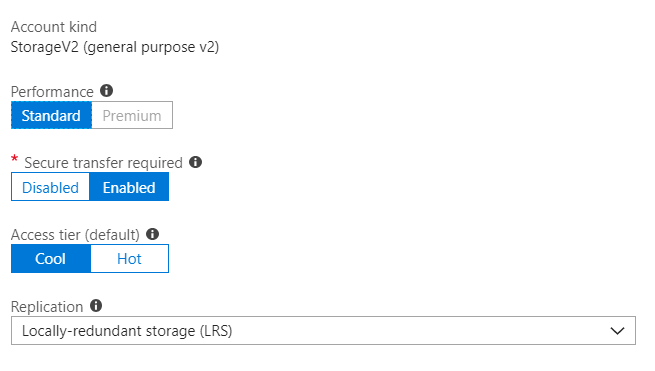Click the Account kind label

54,27
